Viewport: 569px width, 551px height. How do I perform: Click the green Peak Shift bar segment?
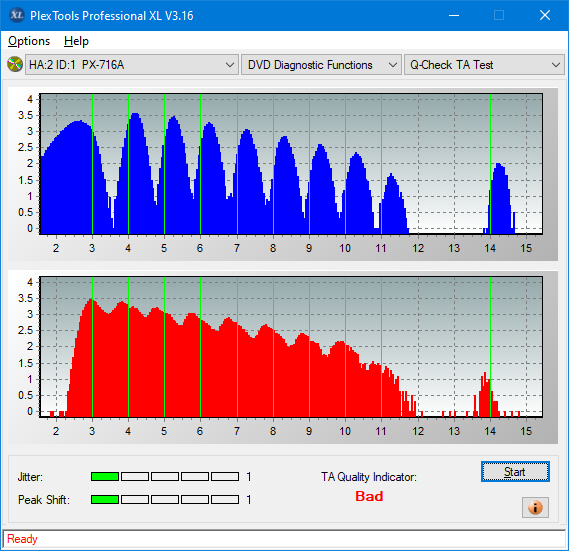pyautogui.click(x=105, y=499)
